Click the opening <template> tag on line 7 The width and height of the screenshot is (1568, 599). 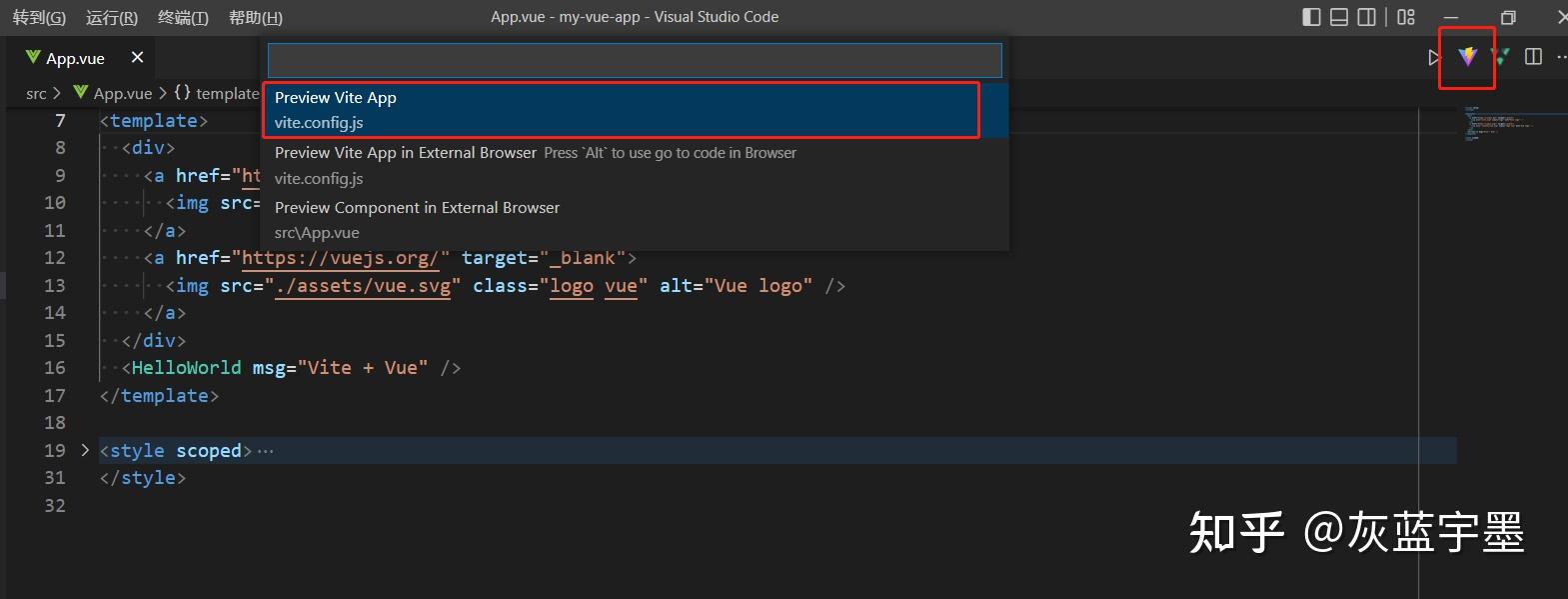154,121
